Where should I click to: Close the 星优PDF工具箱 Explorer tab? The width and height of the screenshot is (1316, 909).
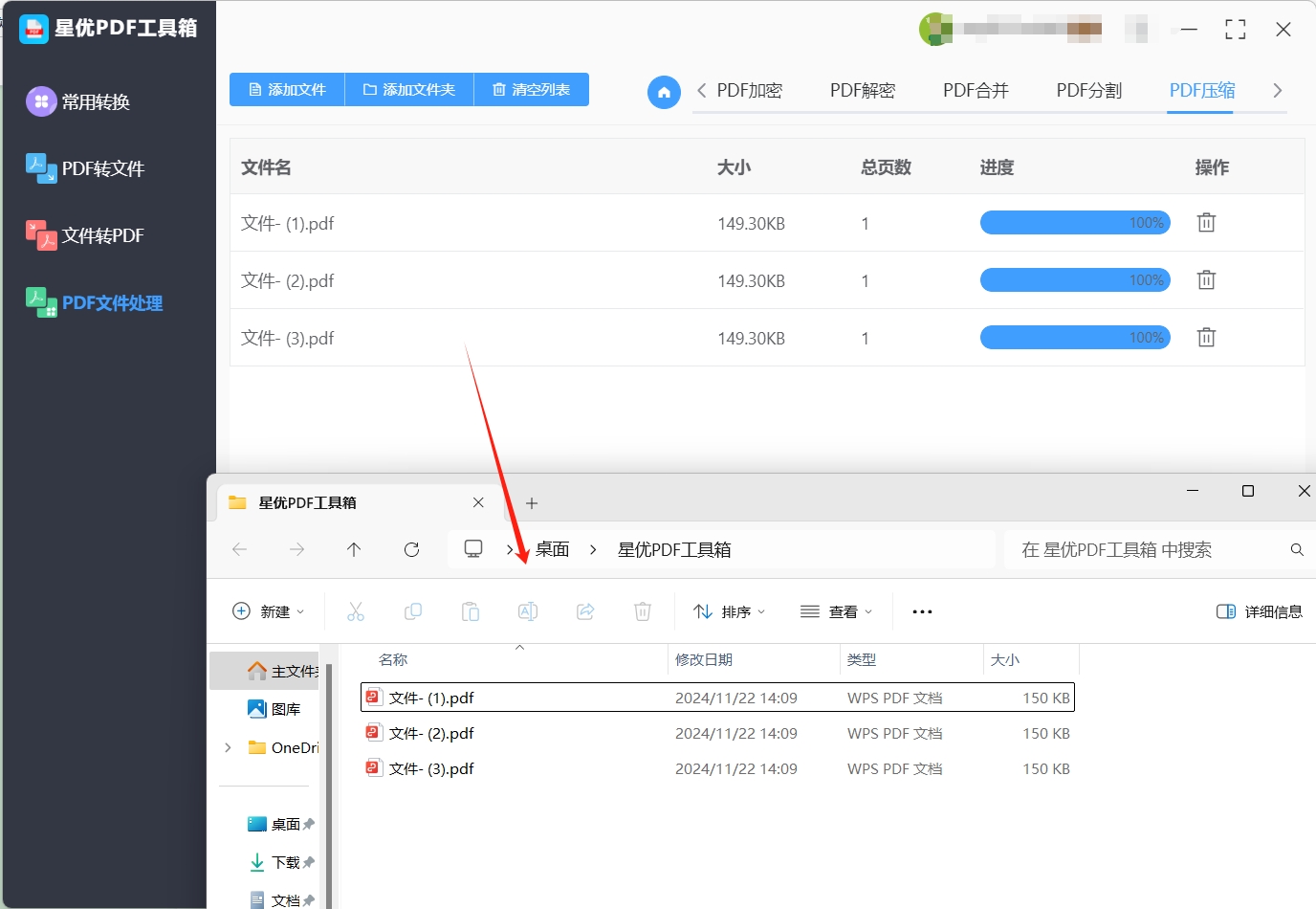point(478,502)
